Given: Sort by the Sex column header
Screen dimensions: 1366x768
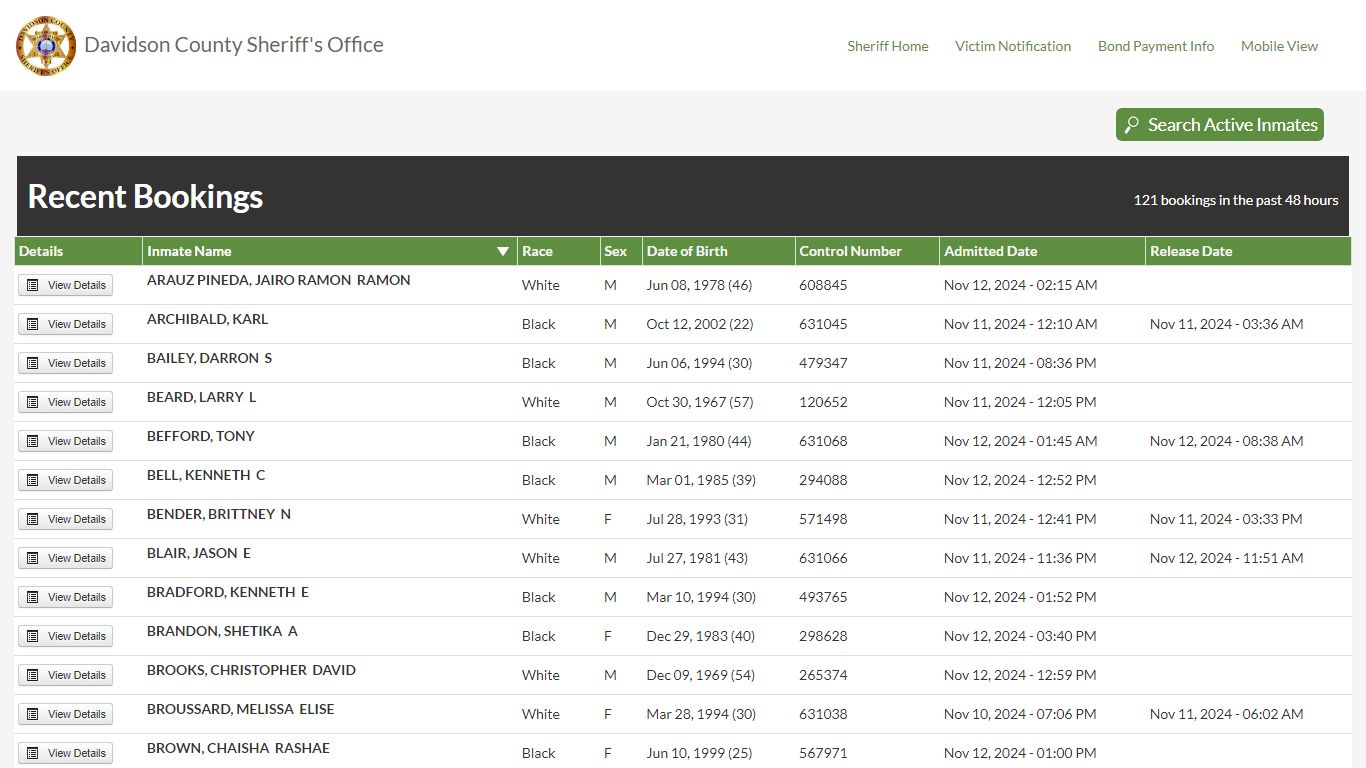Looking at the screenshot, I should 621,251.
